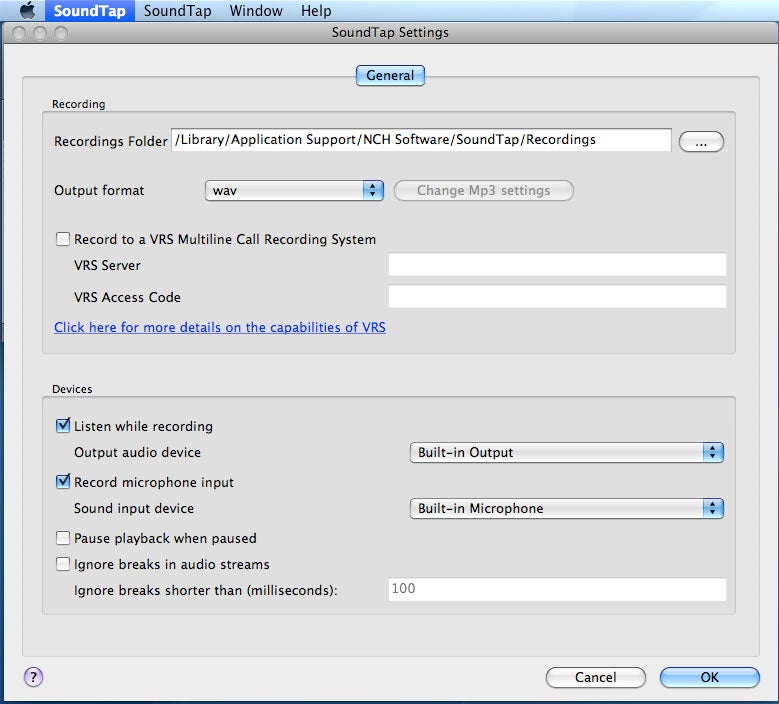Screen dimensions: 779x704
Task: Click the VRS Server text field
Action: (557, 264)
